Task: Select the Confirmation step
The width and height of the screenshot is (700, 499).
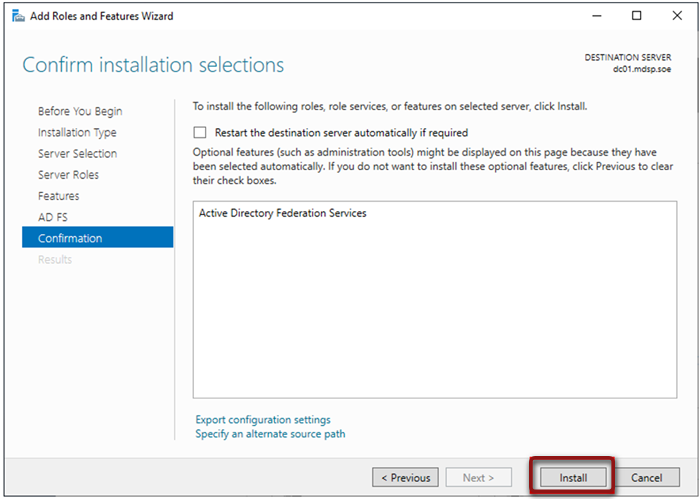Action: pos(98,237)
